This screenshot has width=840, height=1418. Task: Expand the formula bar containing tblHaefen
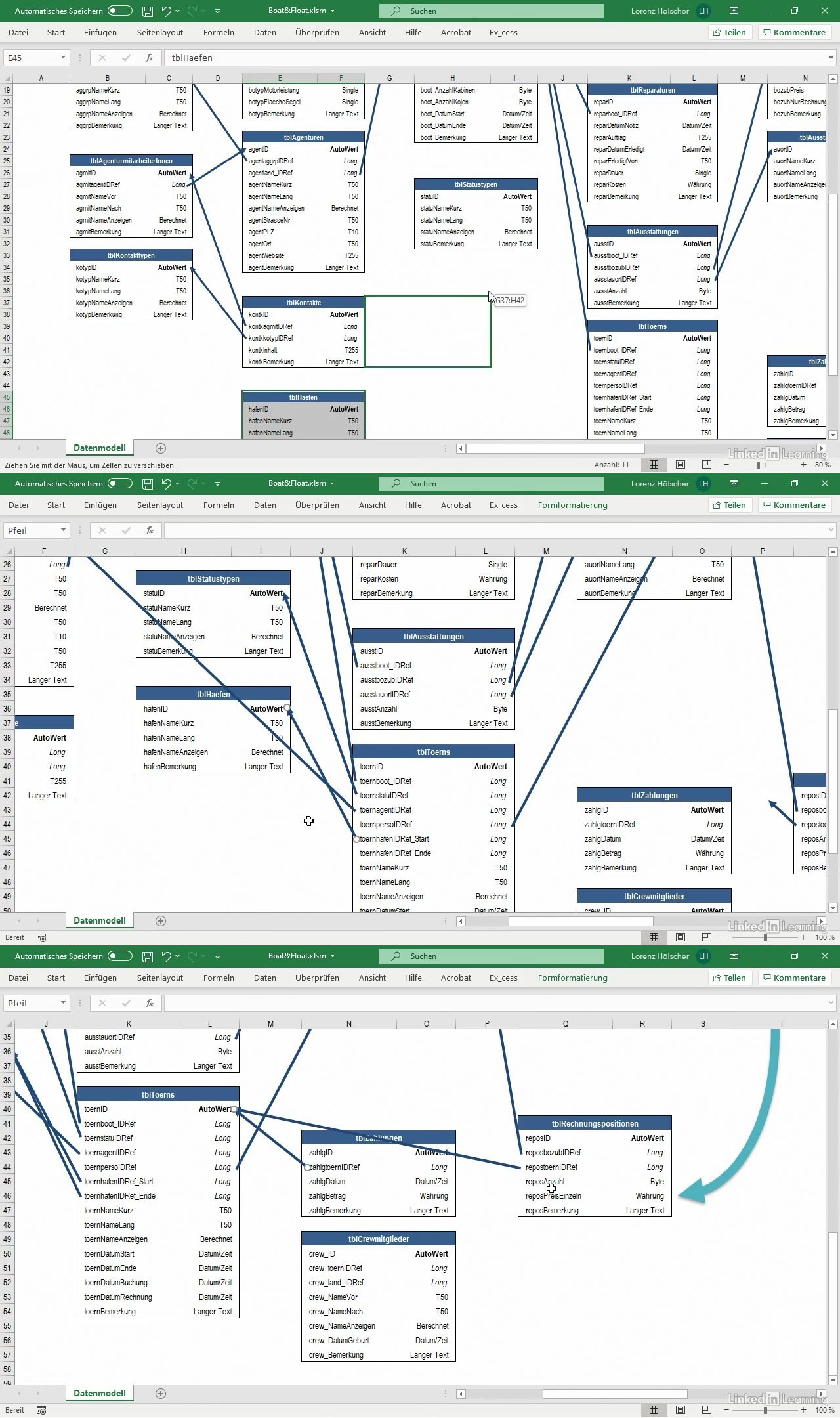(831, 58)
